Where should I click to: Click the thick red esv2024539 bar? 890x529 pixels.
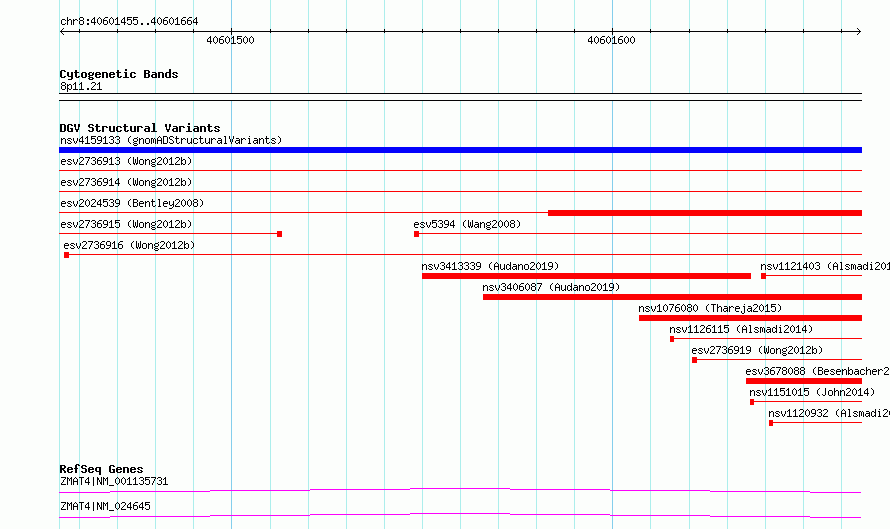pyautogui.click(x=705, y=213)
